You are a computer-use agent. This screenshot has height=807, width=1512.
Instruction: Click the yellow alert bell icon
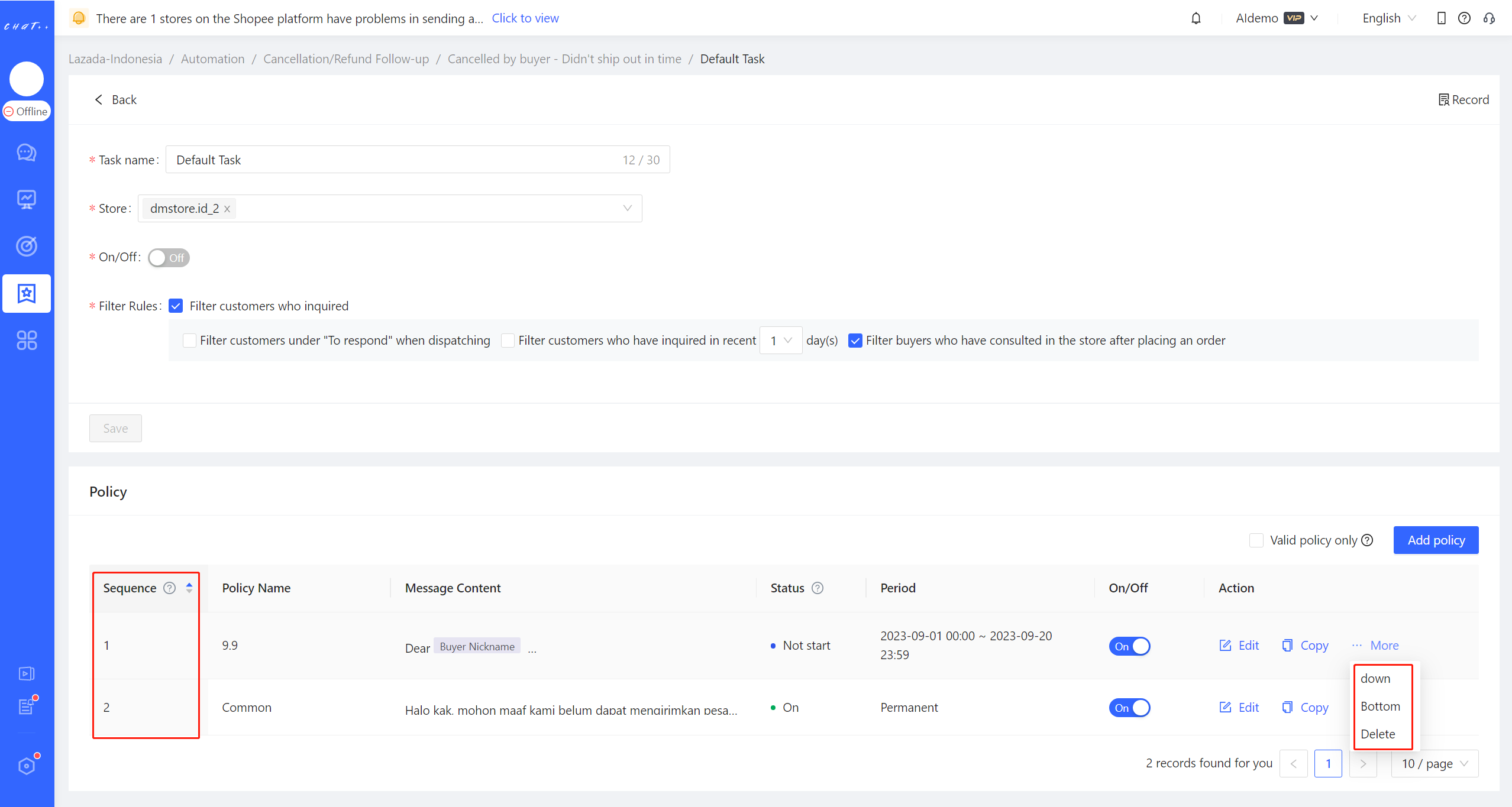coord(79,18)
